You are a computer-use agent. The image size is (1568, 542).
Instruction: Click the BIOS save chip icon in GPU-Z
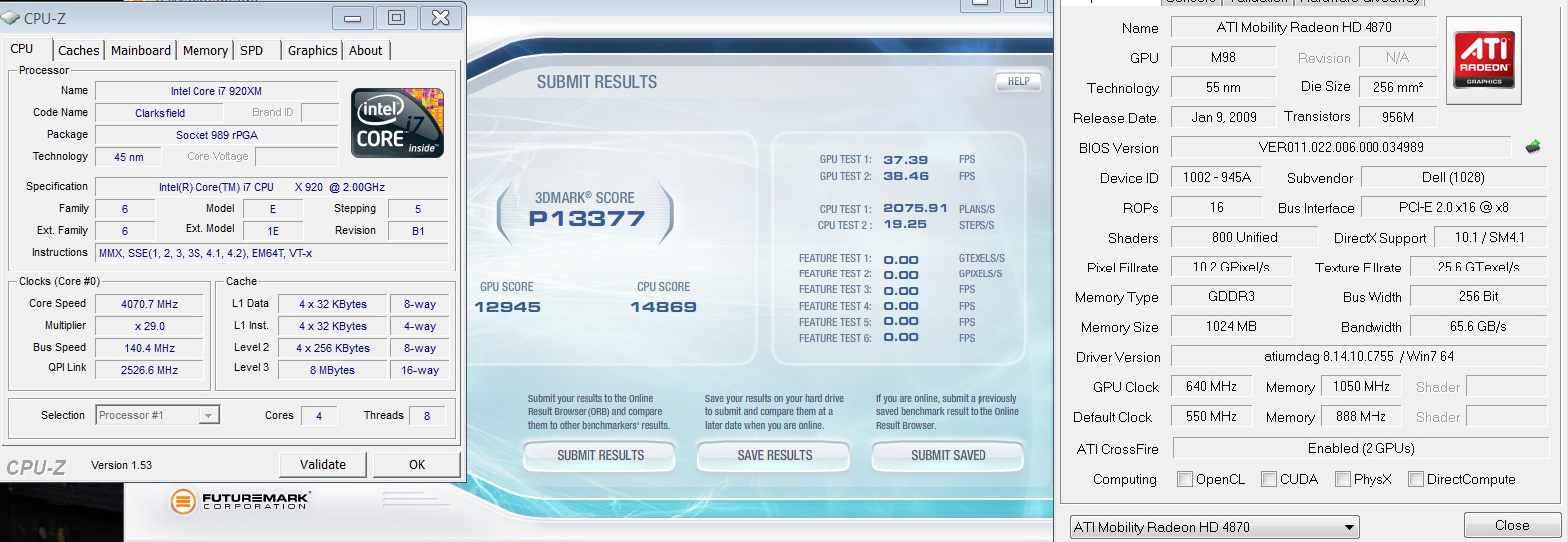[x=1533, y=147]
